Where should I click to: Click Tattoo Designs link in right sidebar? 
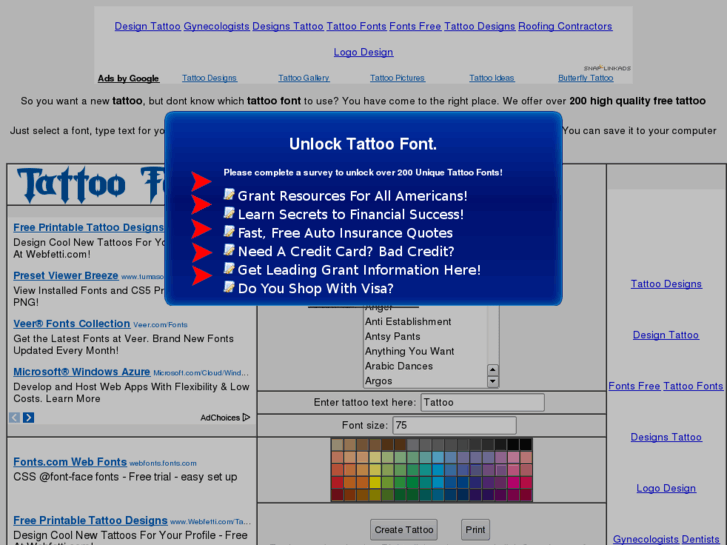pyautogui.click(x=666, y=284)
